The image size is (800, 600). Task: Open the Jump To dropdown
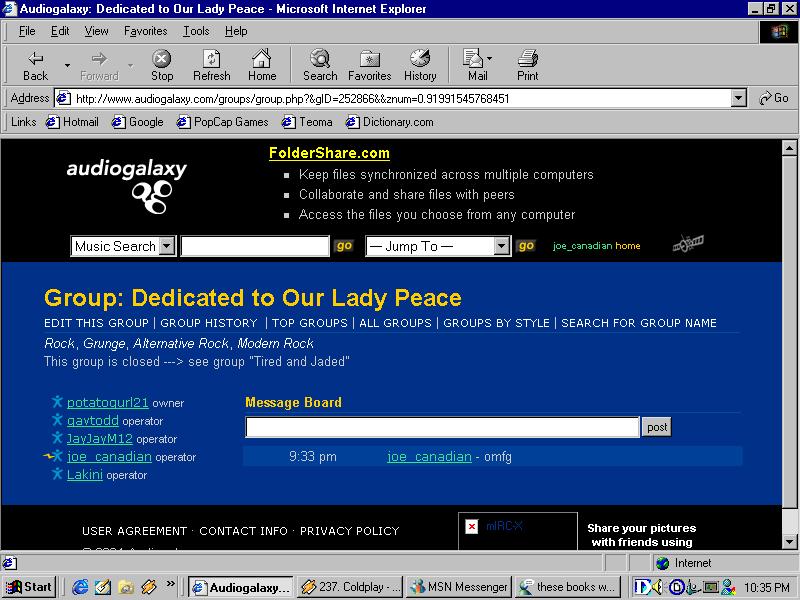pyautogui.click(x=502, y=246)
